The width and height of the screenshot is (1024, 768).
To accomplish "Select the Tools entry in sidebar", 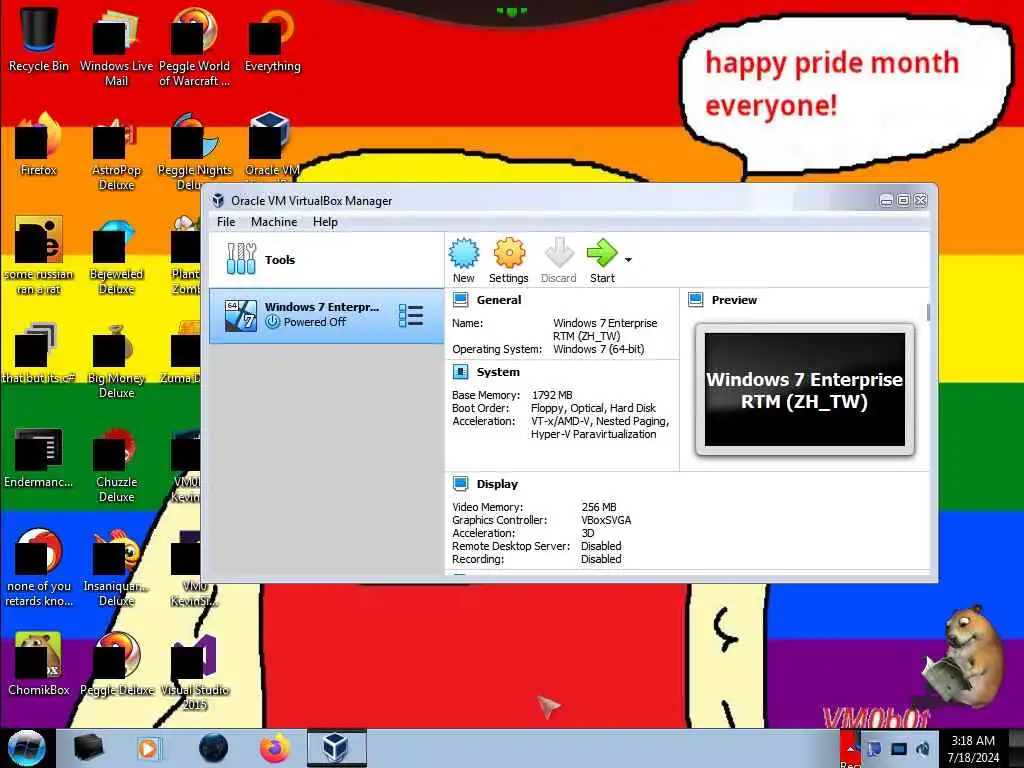I will coord(326,259).
